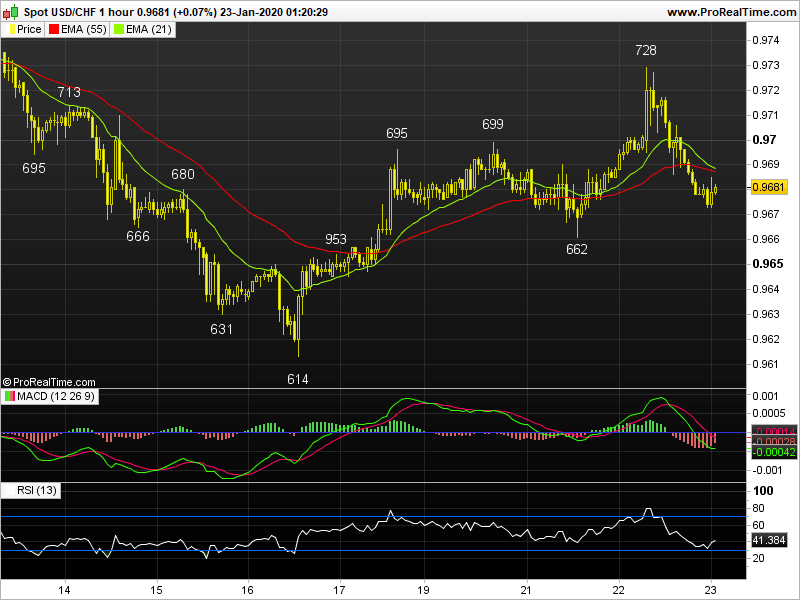
Task: Click the red color swatch next to EMA (55)
Action: [x=52, y=29]
